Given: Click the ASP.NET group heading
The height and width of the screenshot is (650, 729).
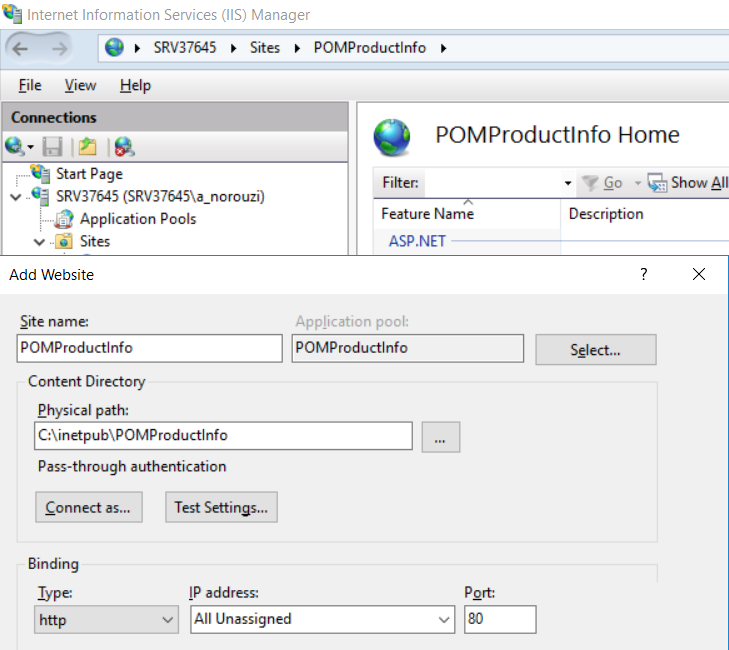Looking at the screenshot, I should coord(417,241).
